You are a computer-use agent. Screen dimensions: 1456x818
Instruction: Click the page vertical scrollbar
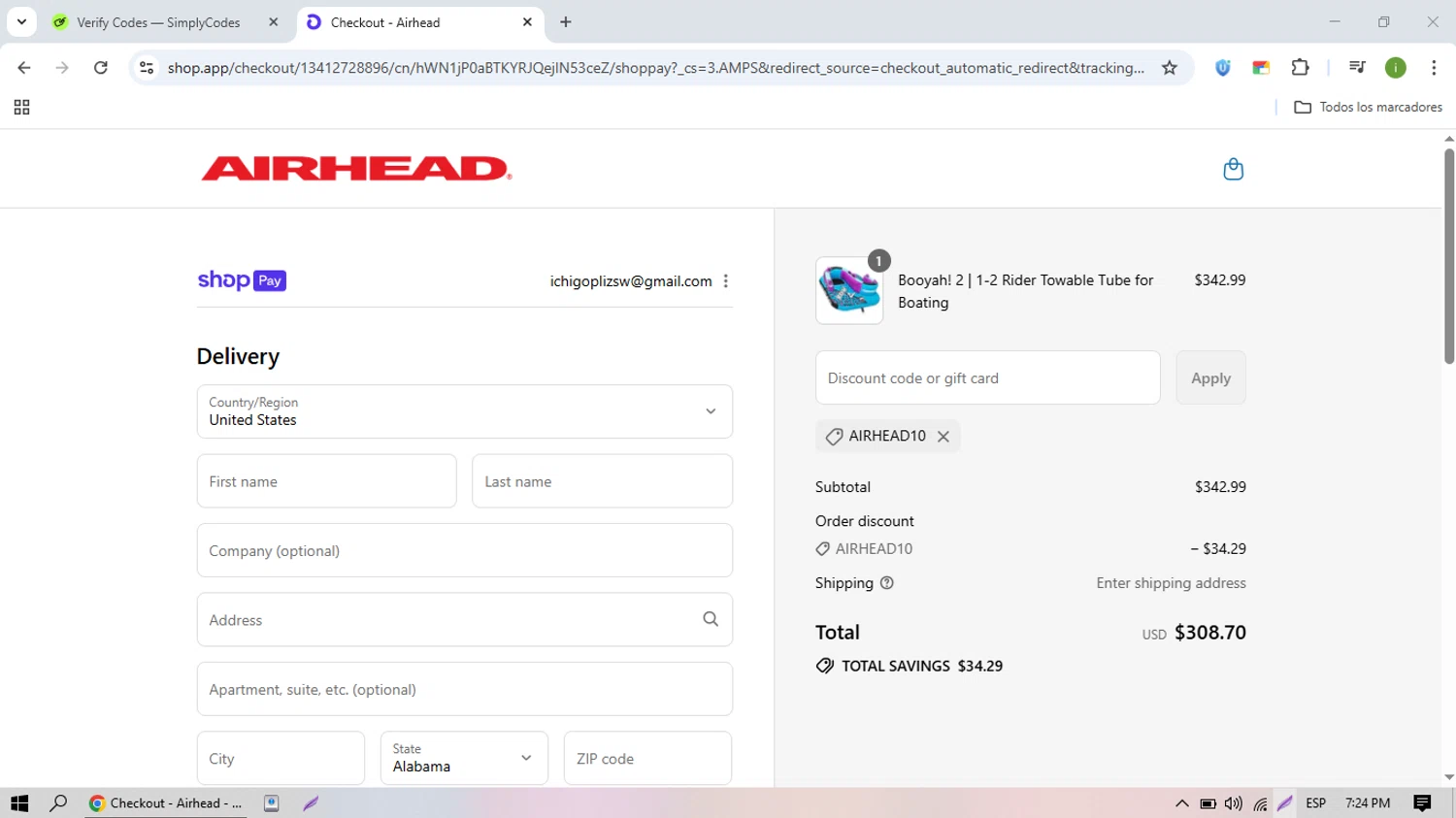coord(1448,257)
